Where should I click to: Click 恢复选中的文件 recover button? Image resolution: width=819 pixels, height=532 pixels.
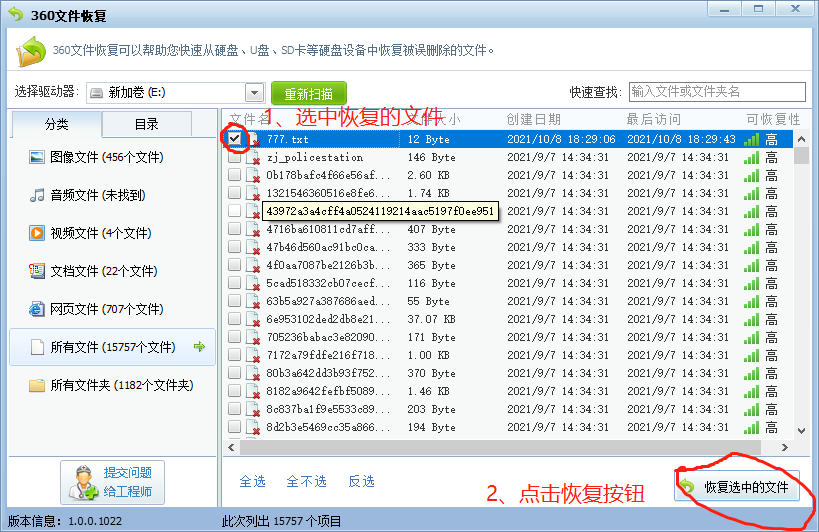tap(737, 487)
